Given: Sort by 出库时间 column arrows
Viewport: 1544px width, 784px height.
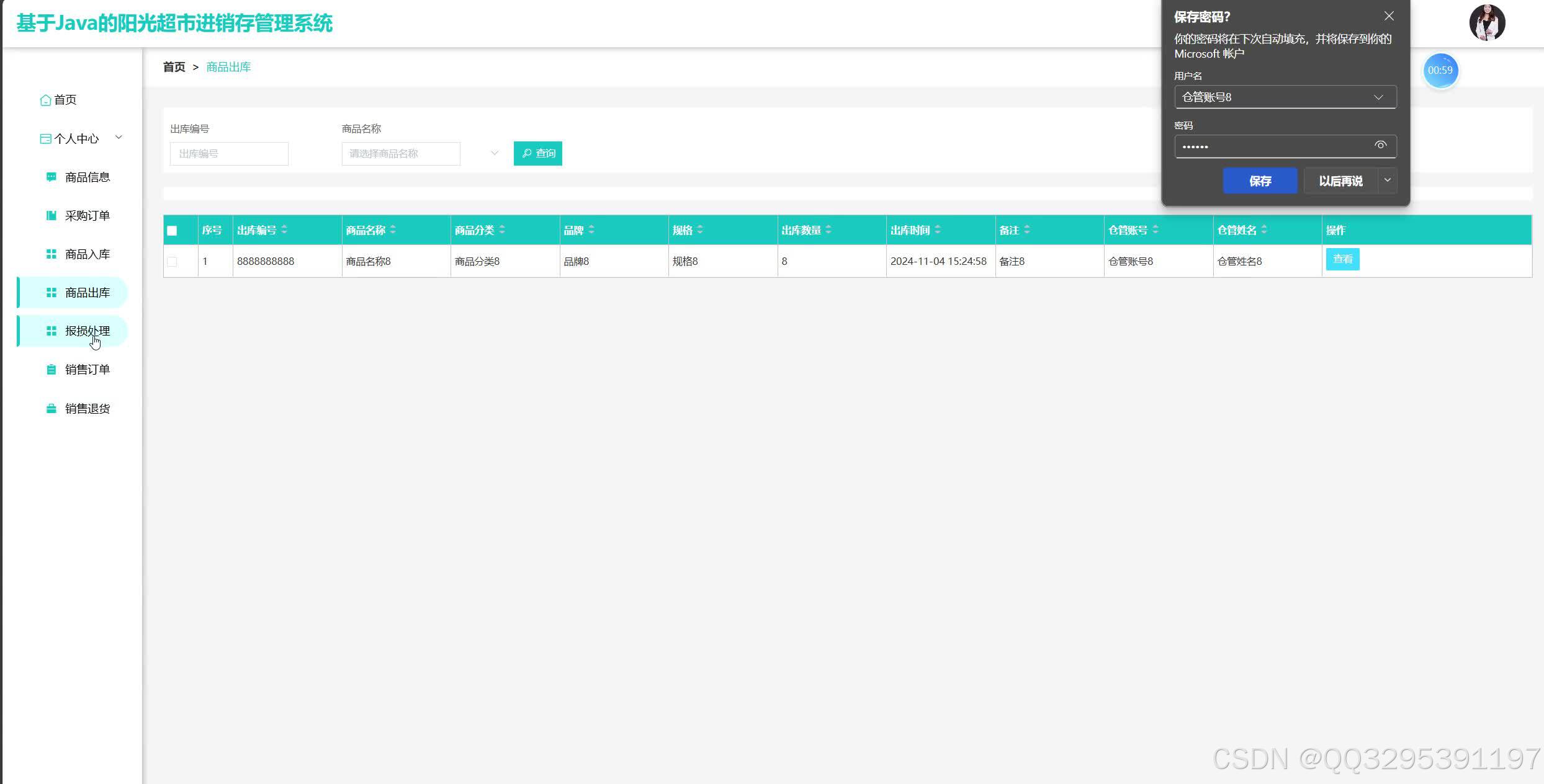Looking at the screenshot, I should coord(938,230).
